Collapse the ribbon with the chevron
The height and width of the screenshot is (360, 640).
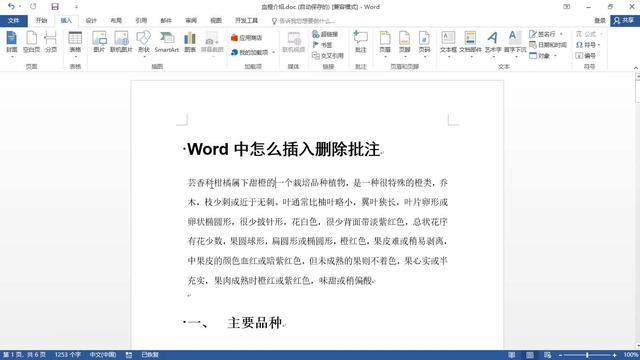point(636,67)
